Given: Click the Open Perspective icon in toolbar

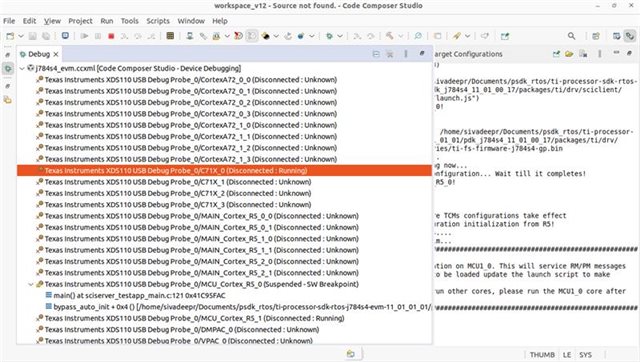Looking at the screenshot, I should tap(596, 36).
